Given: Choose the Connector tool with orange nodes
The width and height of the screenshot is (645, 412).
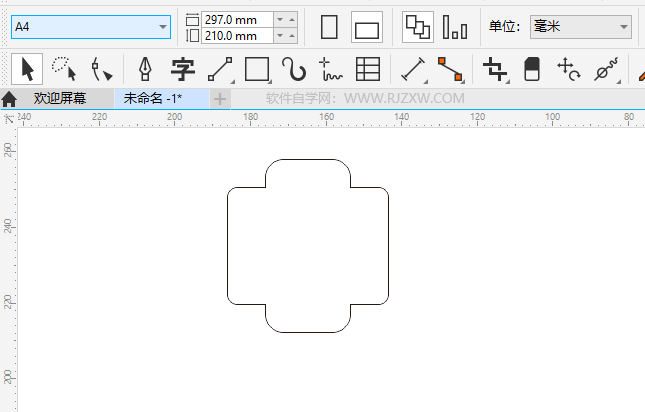Looking at the screenshot, I should click(x=451, y=69).
